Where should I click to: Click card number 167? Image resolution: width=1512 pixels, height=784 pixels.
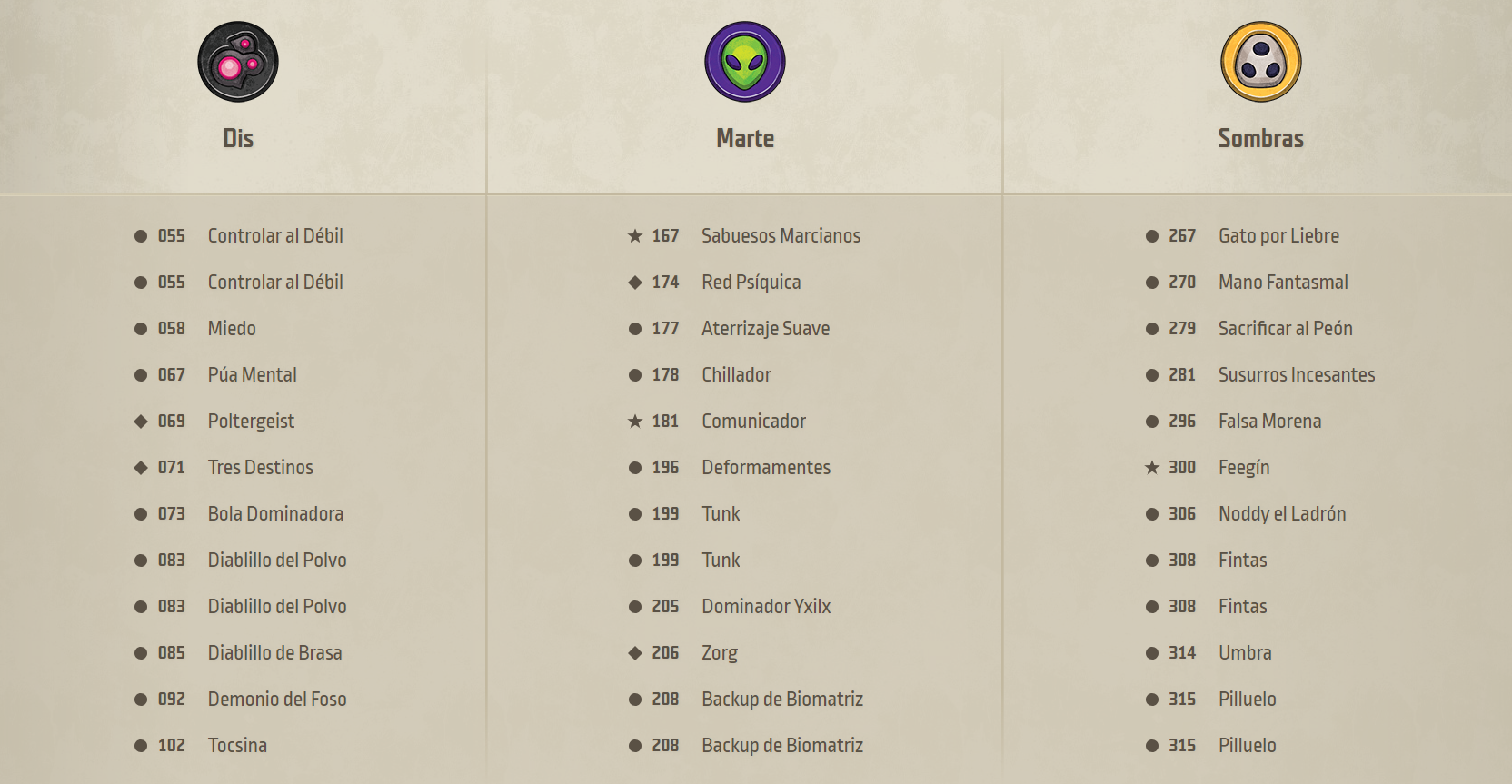coord(665,235)
